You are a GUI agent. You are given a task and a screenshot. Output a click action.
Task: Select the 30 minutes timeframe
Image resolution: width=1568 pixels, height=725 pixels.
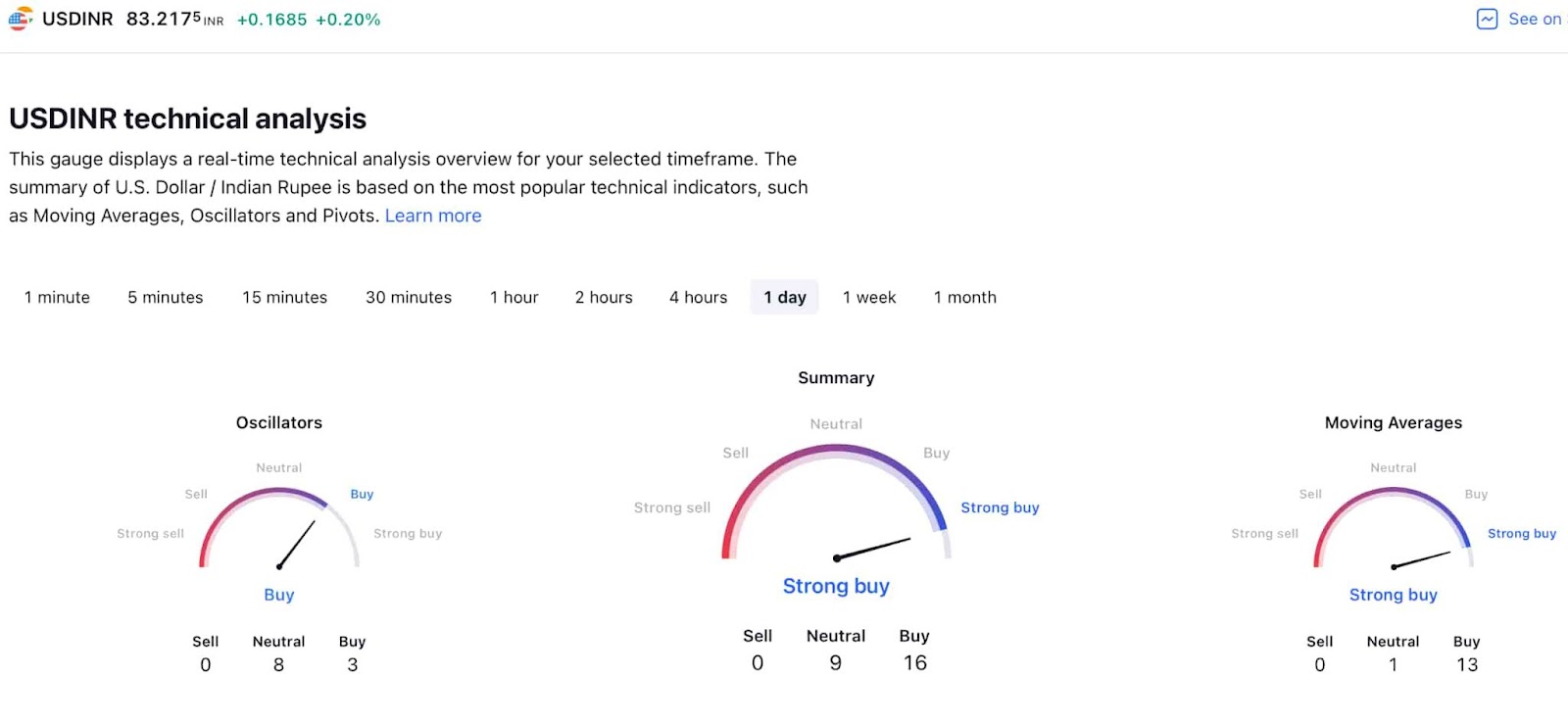409,297
